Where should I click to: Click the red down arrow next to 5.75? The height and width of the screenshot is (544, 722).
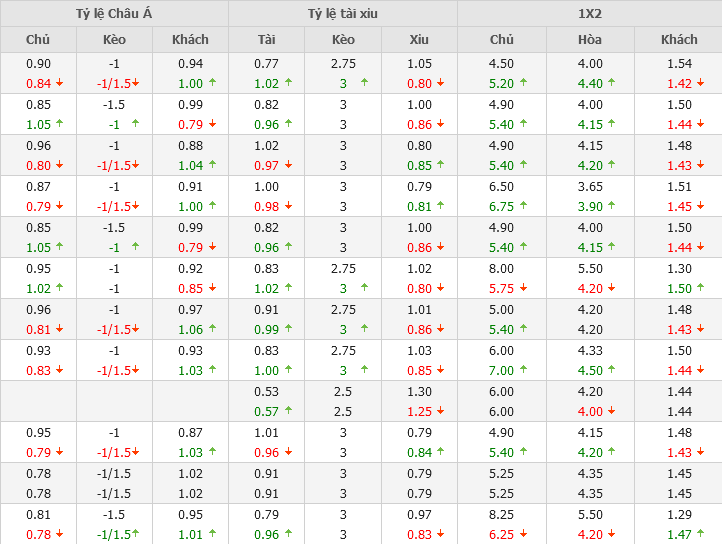[x=525, y=289]
